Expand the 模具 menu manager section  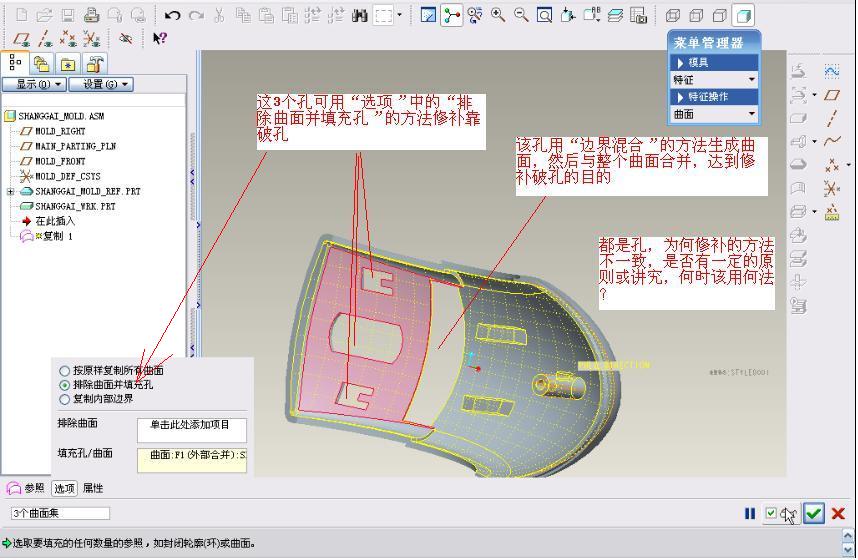pyautogui.click(x=714, y=62)
